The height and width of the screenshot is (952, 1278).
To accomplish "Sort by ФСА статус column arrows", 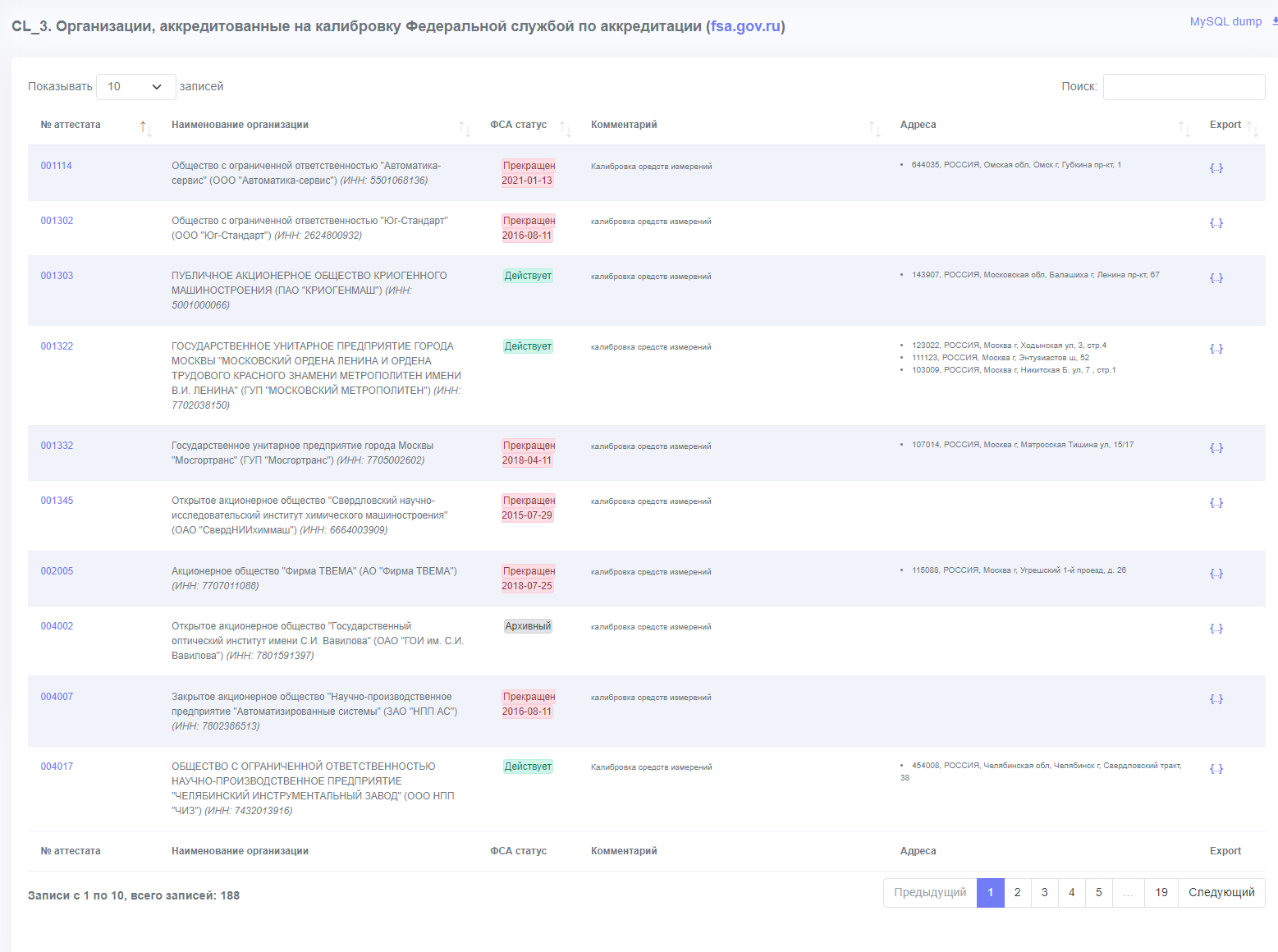I will pos(566,128).
